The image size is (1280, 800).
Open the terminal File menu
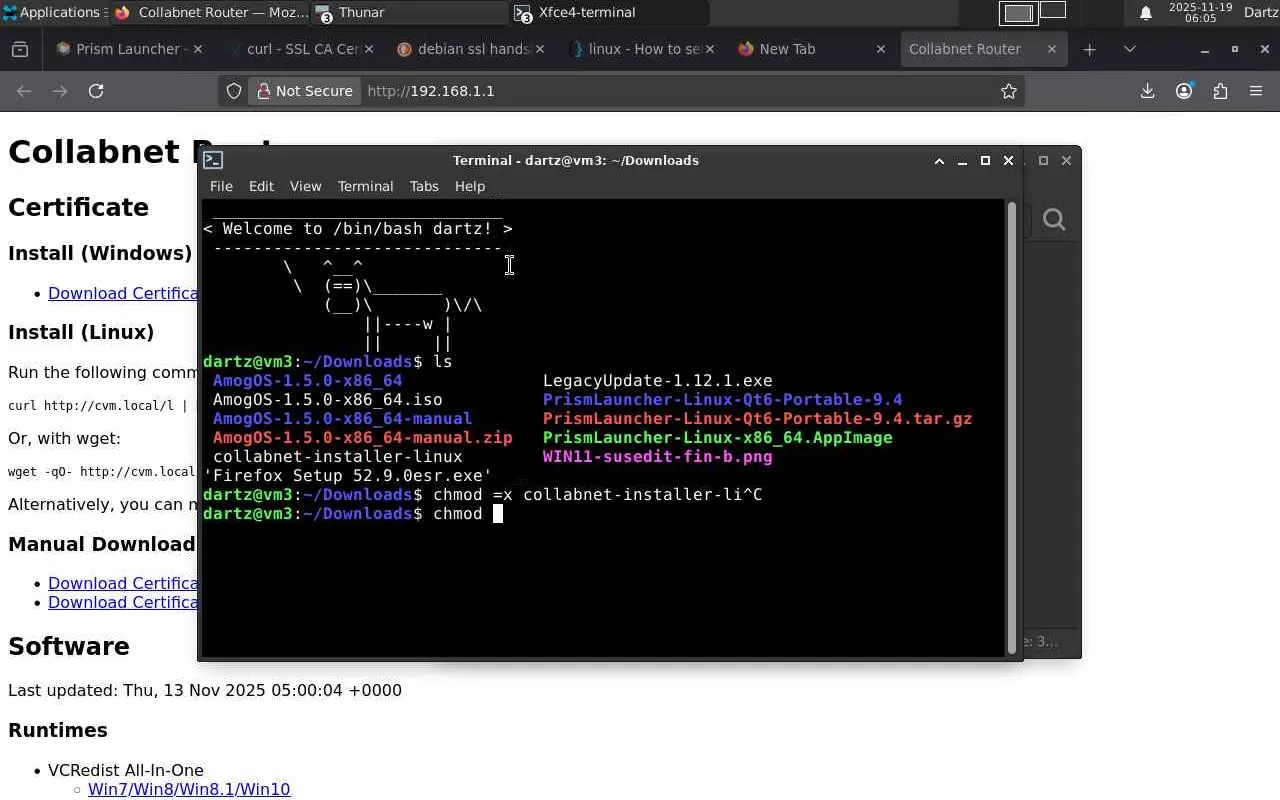coord(221,186)
